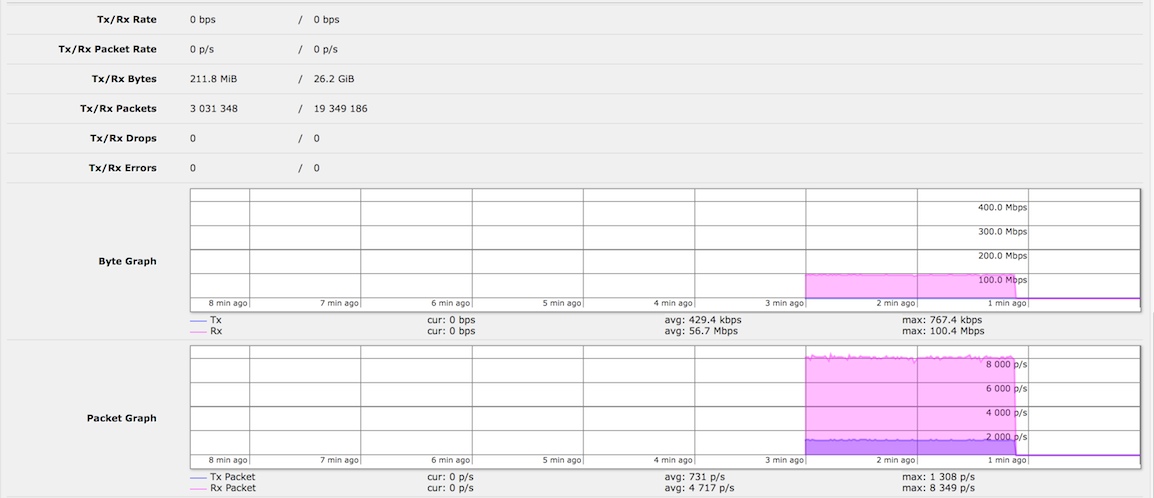Viewport: 1154px width, 498px height.
Task: Click the Tx legend line in Byte Graph
Action: [198, 320]
